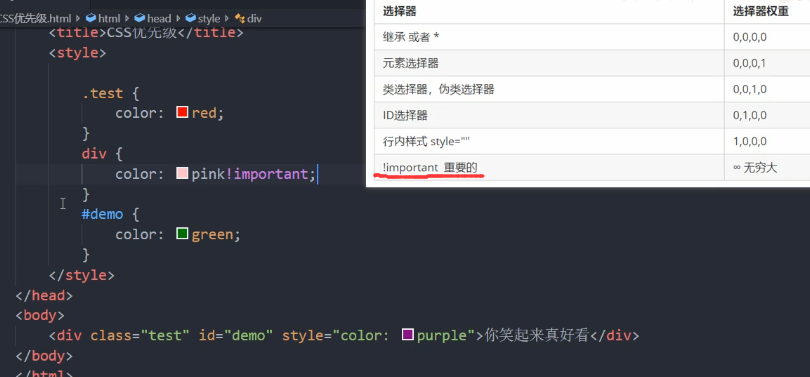Click the 行内样式 style row in table
810x377 pixels.
[591, 142]
